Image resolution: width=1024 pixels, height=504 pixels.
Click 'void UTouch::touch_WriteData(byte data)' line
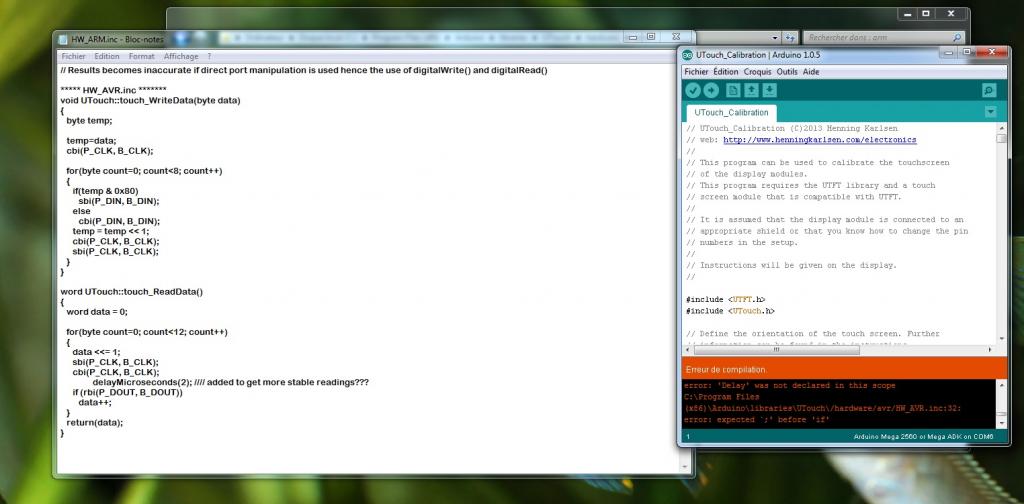150,101
